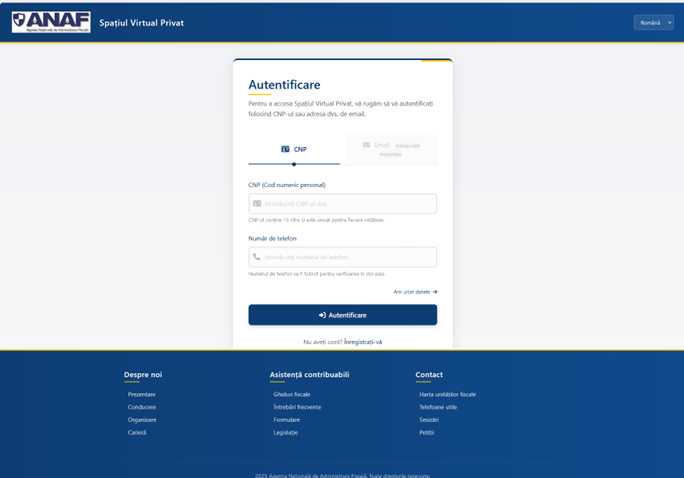Go to Întrebări frecvente page
Image resolution: width=684 pixels, height=478 pixels.
(297, 407)
